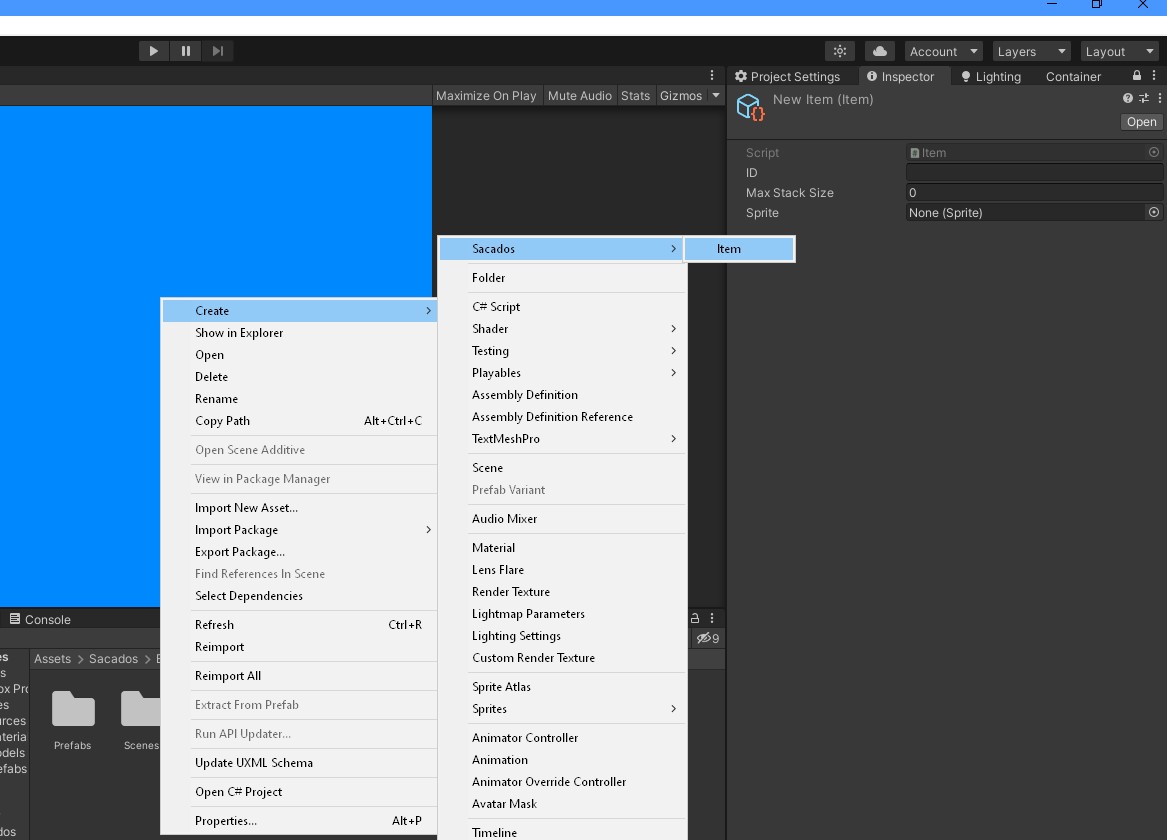This screenshot has height=840, width=1167.
Task: Expand the Sprites submenu
Action: (562, 709)
